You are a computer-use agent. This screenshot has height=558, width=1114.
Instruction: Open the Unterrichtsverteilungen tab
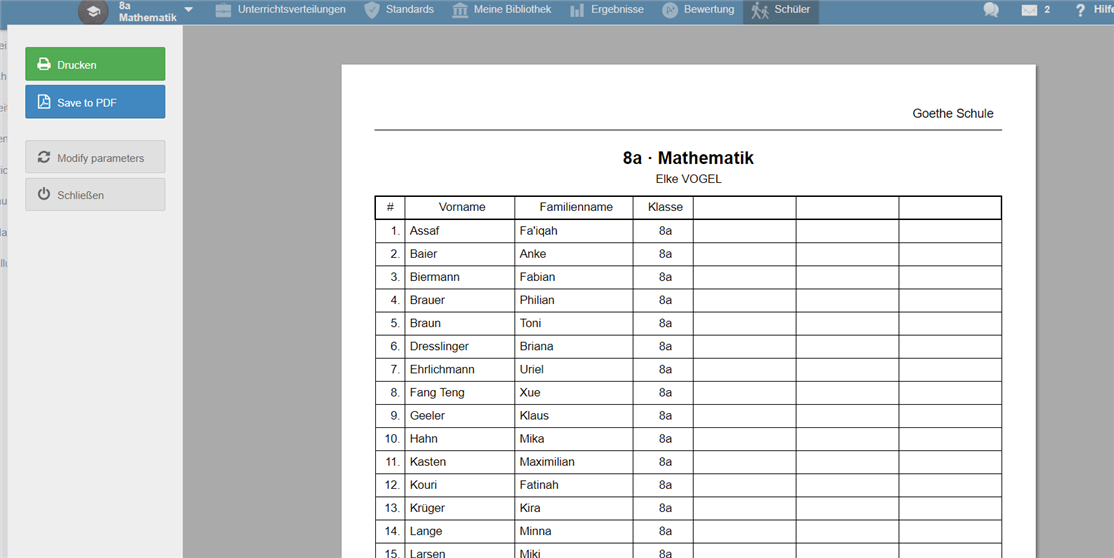pyautogui.click(x=291, y=10)
